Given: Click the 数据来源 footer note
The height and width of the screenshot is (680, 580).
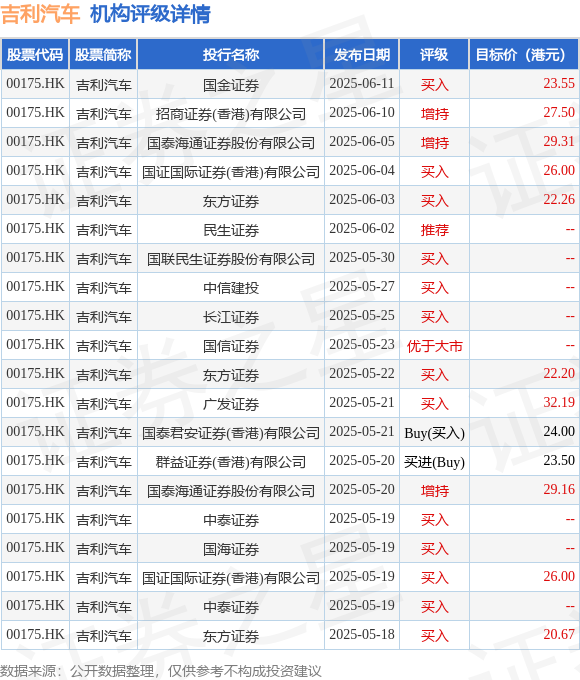Looking at the screenshot, I should tap(161, 671).
